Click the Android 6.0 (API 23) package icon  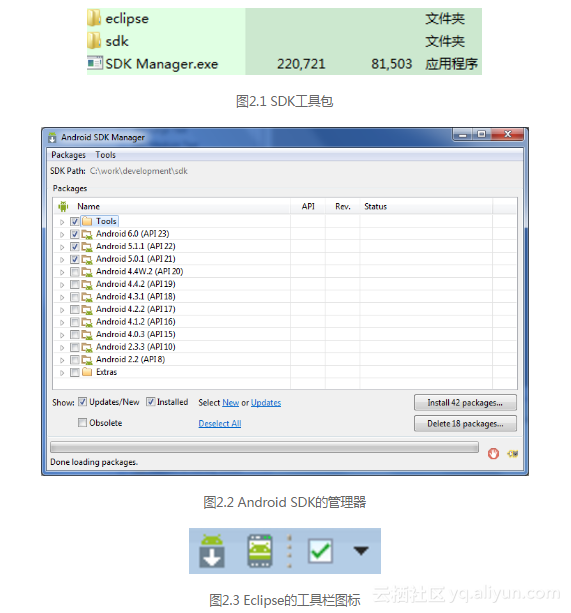point(87,234)
